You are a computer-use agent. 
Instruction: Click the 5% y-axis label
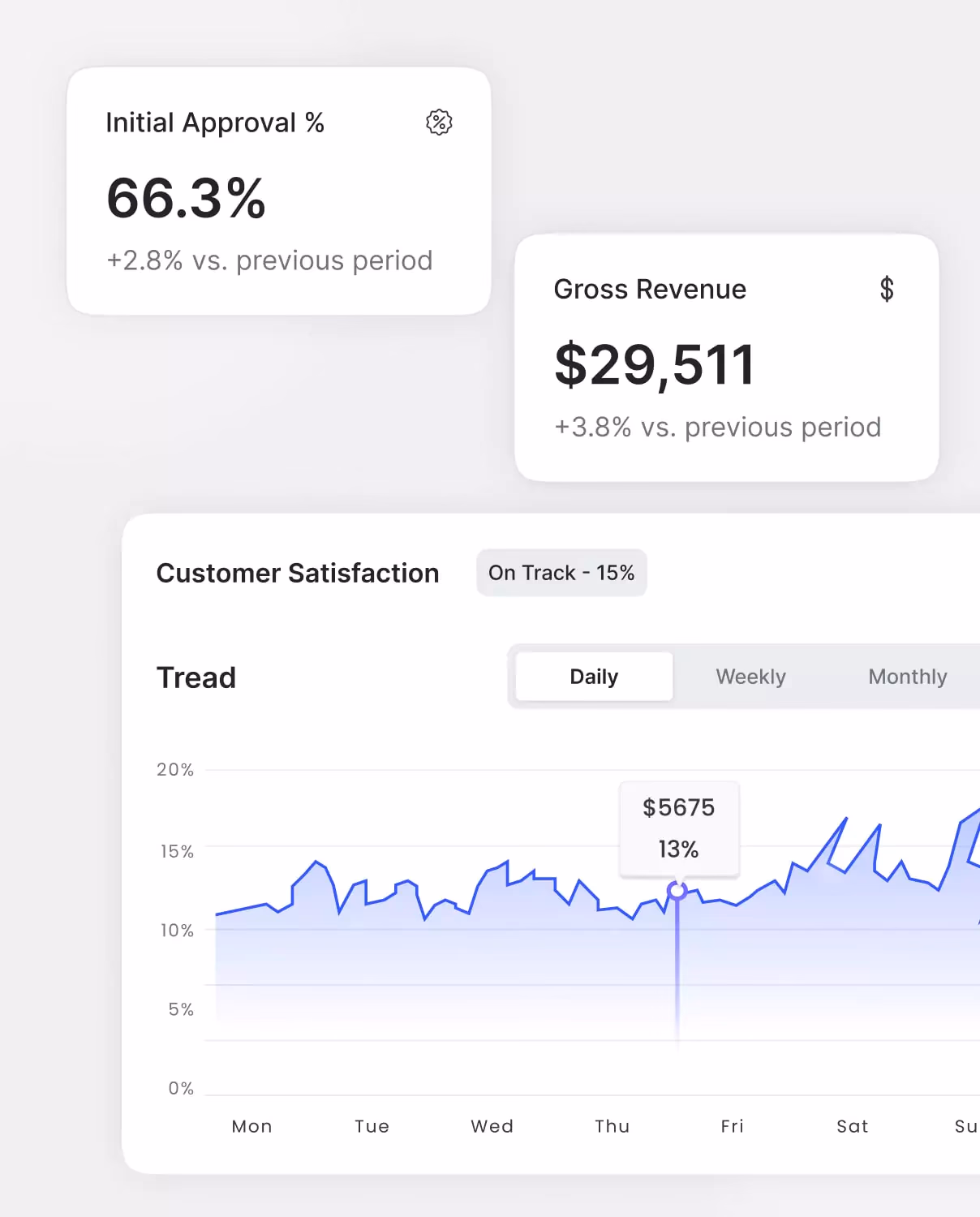click(181, 1009)
